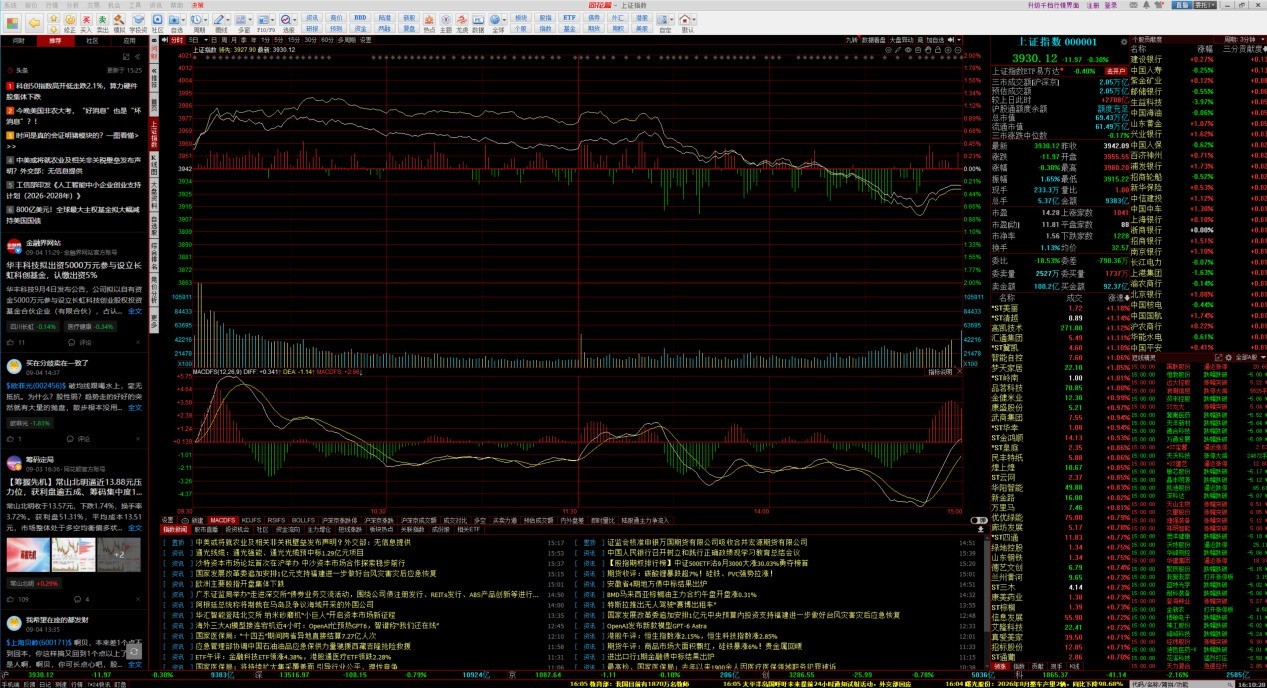Screen dimensions: 1267x688
Task: Select the 15分 period button
Action: [x=294, y=39]
